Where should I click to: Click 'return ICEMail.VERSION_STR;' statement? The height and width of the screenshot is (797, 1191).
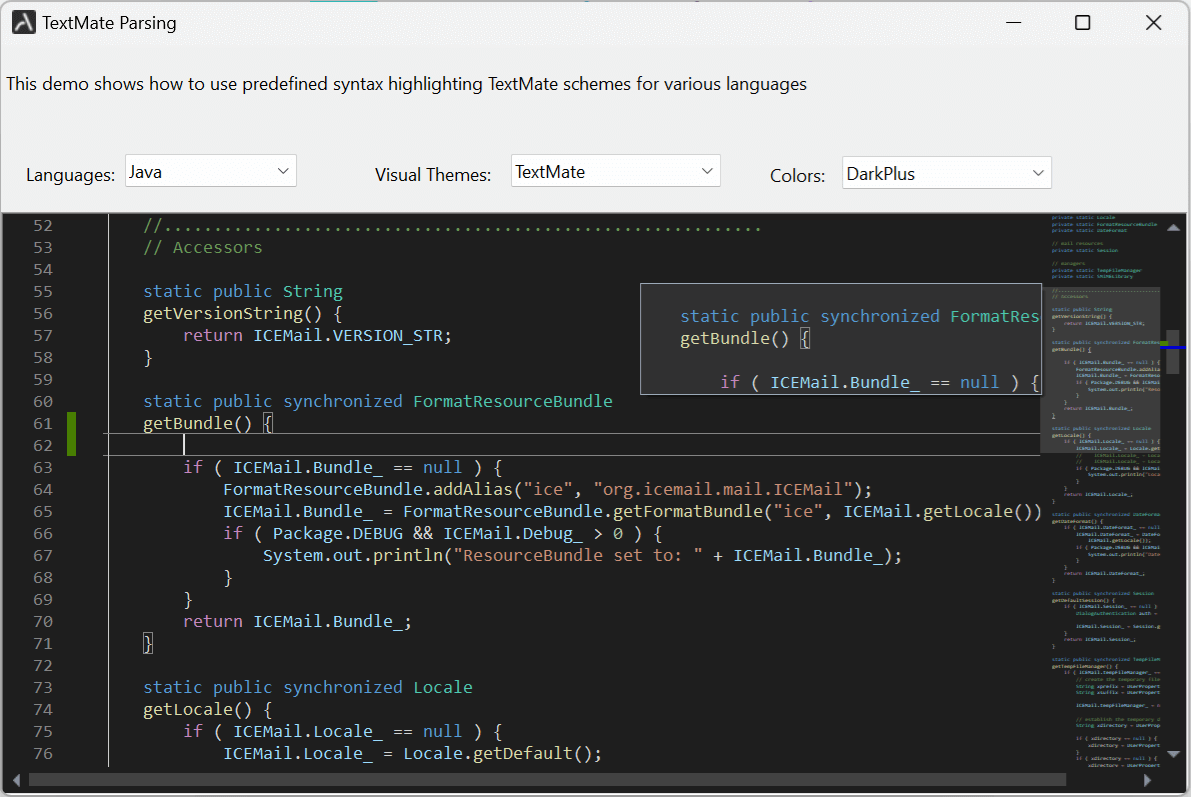[x=317, y=336]
